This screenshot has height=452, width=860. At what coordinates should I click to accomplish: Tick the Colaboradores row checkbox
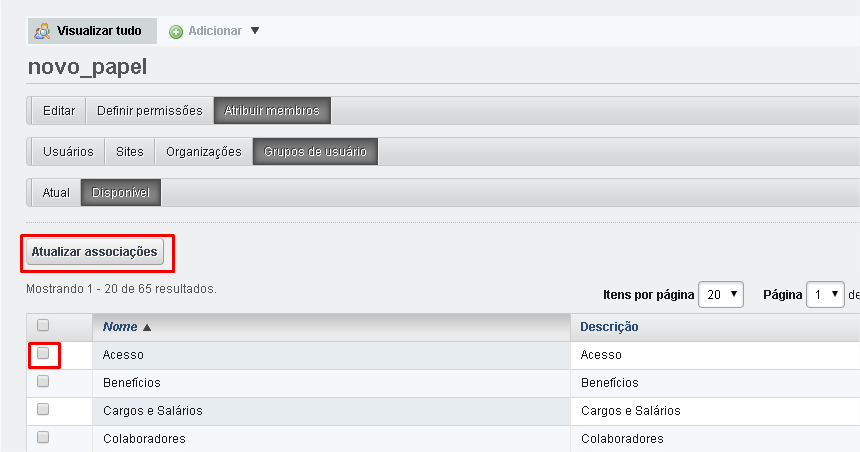pyautogui.click(x=43, y=437)
